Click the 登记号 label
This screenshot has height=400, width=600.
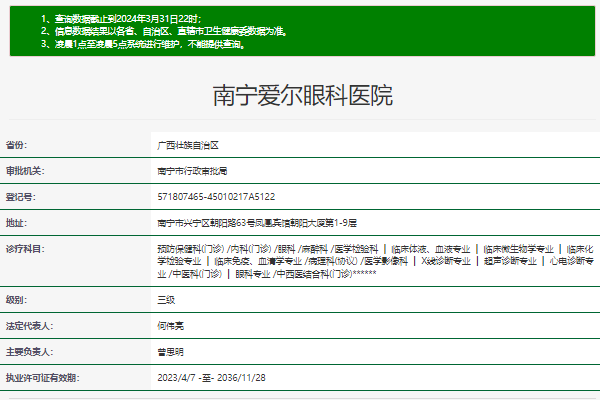[x=21, y=197]
